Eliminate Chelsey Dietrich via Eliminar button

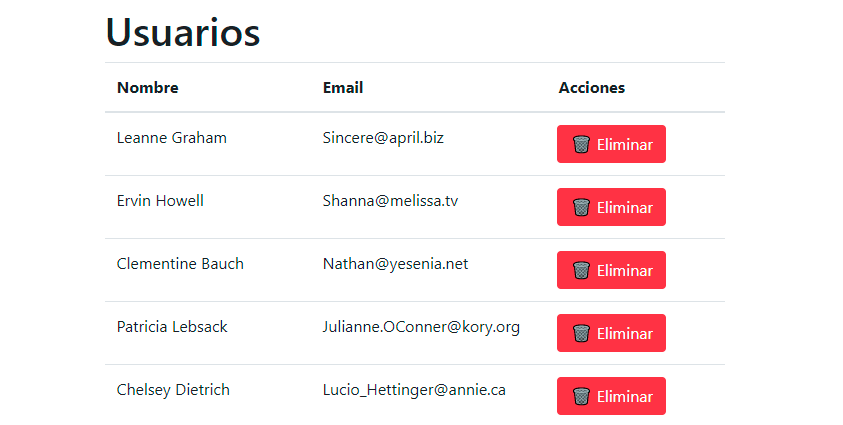(x=611, y=396)
